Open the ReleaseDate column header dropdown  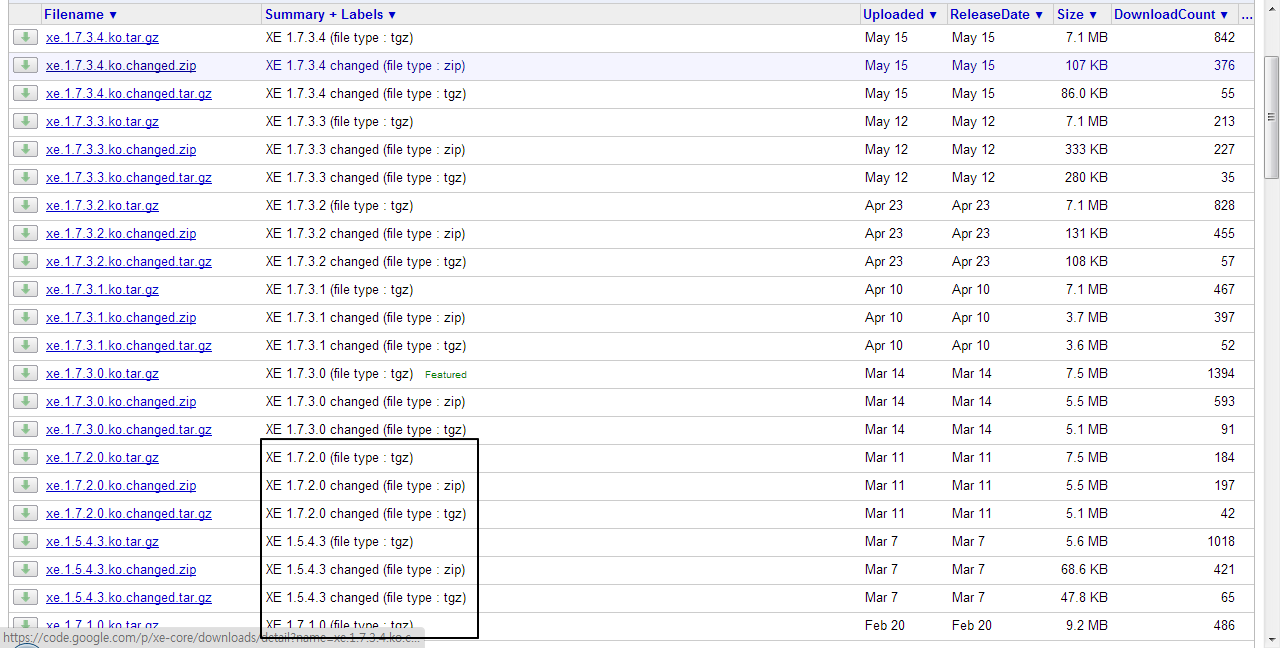coord(996,15)
